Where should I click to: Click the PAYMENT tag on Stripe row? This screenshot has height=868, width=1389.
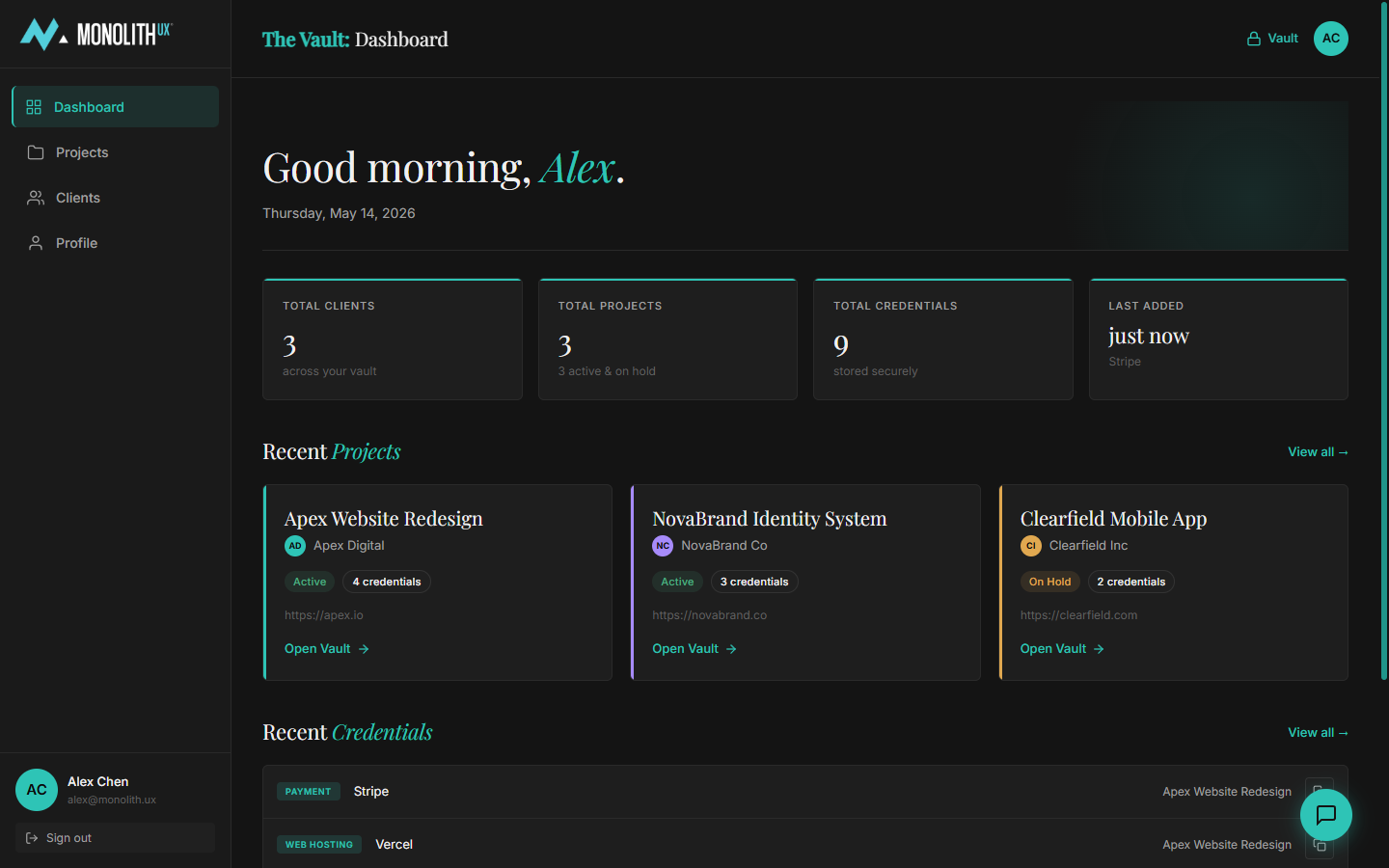tap(309, 792)
